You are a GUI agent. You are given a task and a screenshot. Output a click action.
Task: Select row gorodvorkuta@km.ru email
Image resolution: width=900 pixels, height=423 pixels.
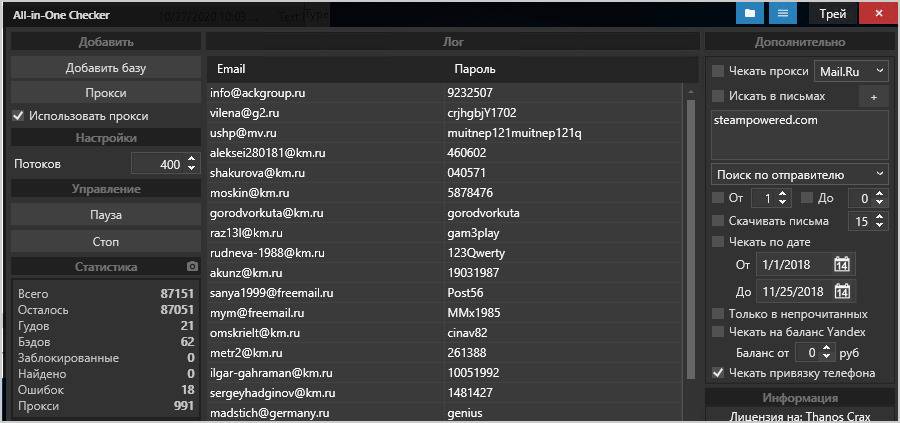pos(267,213)
